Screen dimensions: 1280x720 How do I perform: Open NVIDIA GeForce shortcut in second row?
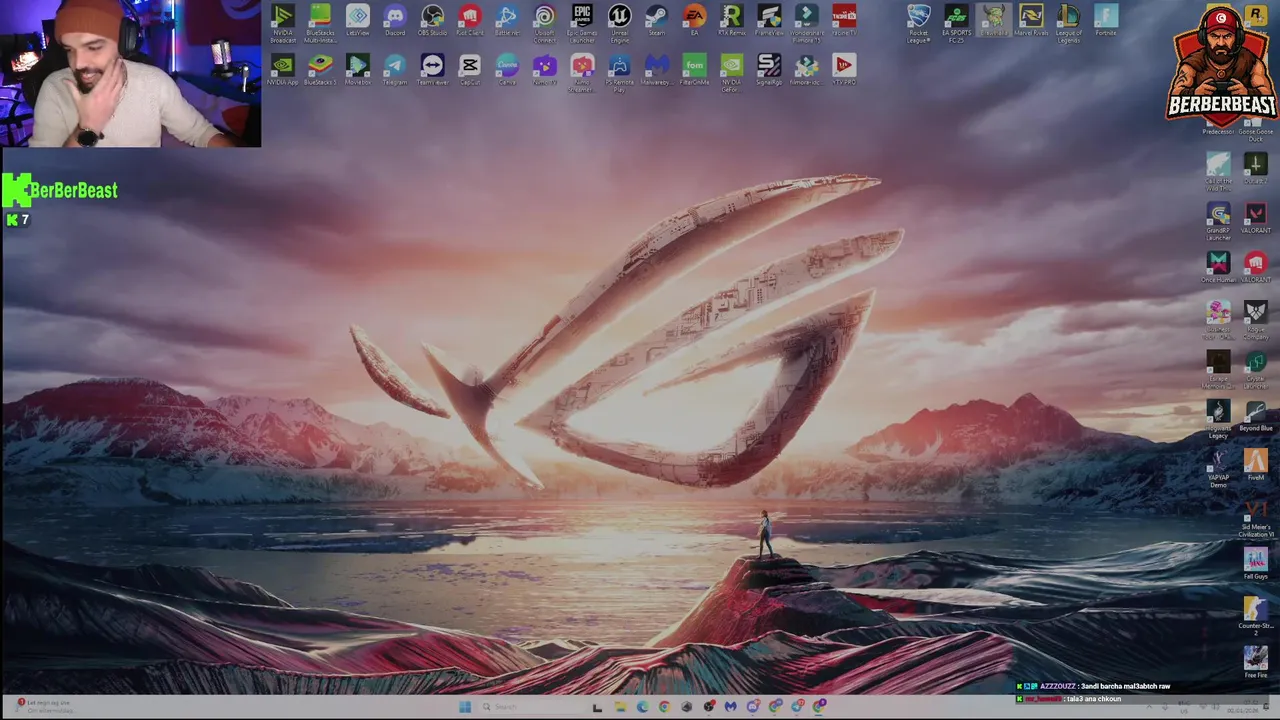pos(732,72)
